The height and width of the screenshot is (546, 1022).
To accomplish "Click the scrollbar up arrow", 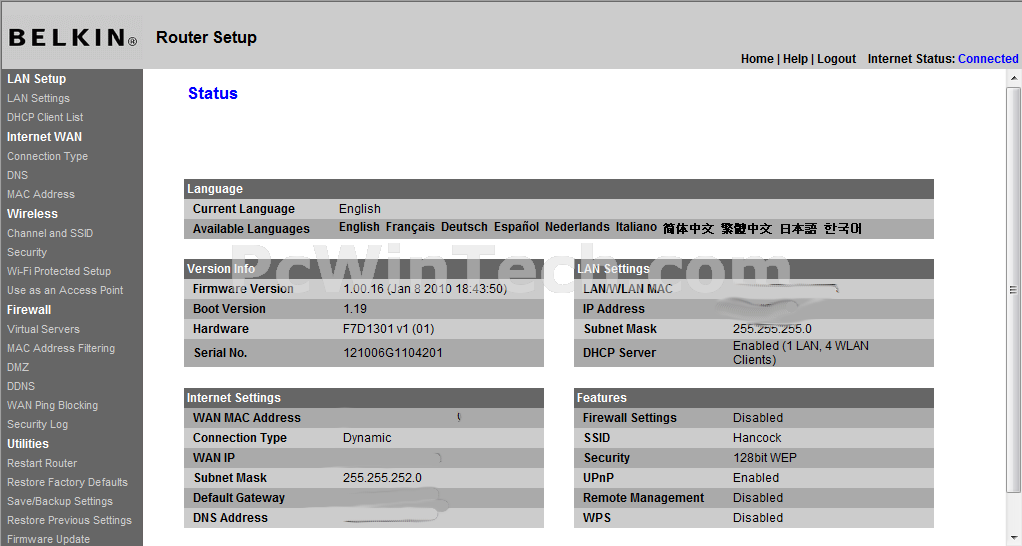I will point(1014,78).
